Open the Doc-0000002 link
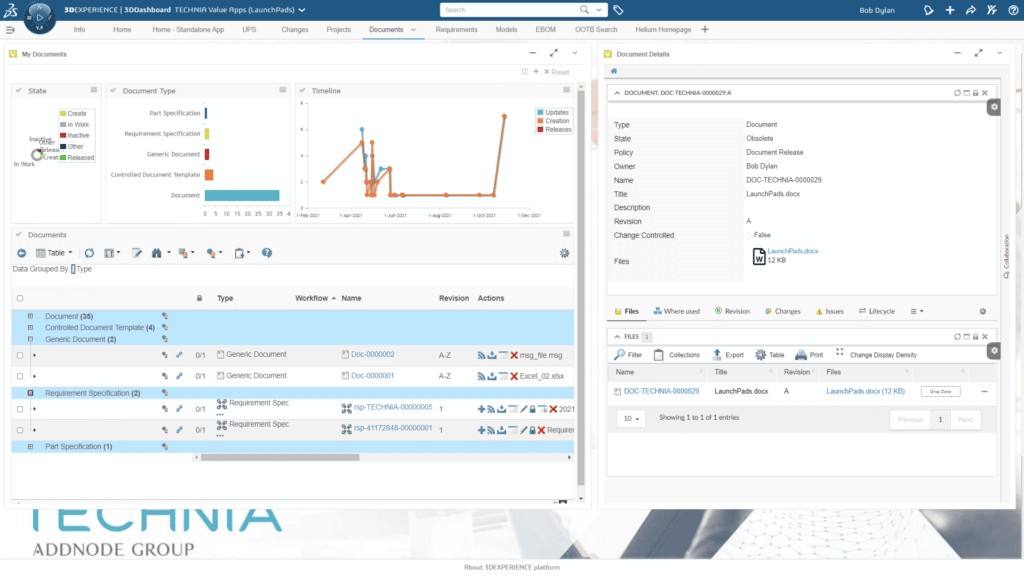The image size is (1024, 576). pyautogui.click(x=373, y=355)
